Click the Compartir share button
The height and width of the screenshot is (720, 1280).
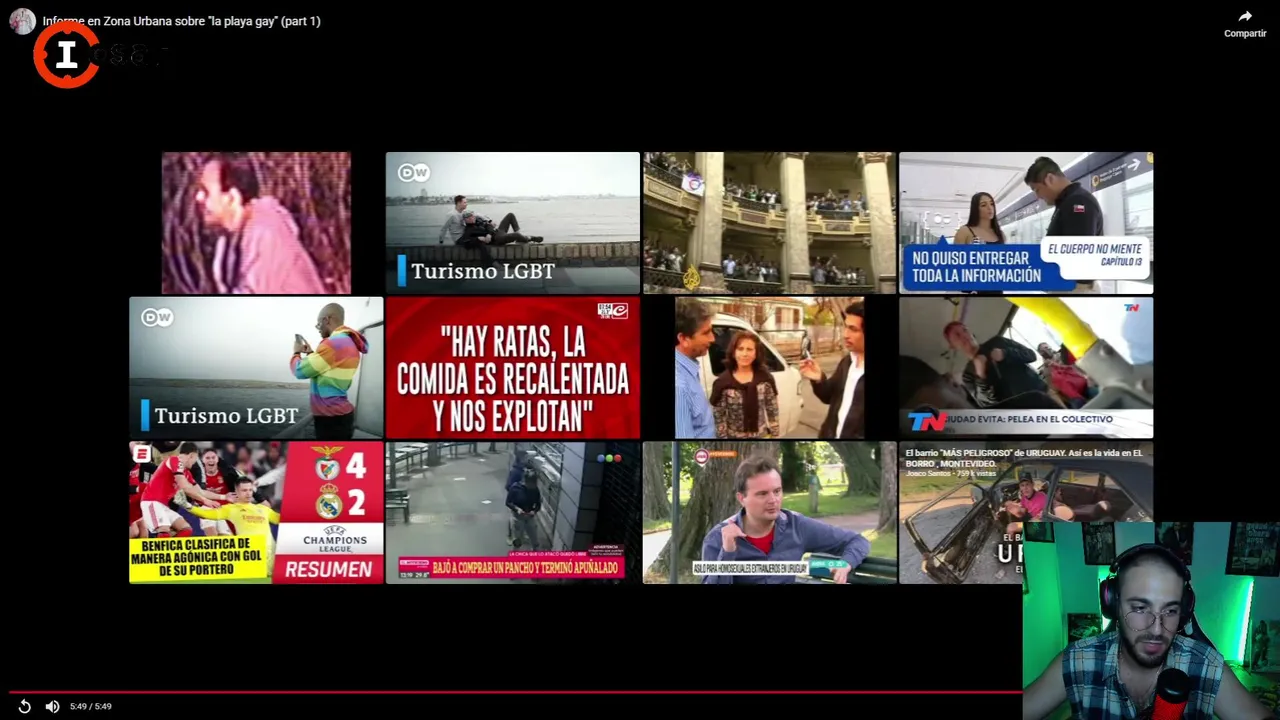pos(1245,24)
